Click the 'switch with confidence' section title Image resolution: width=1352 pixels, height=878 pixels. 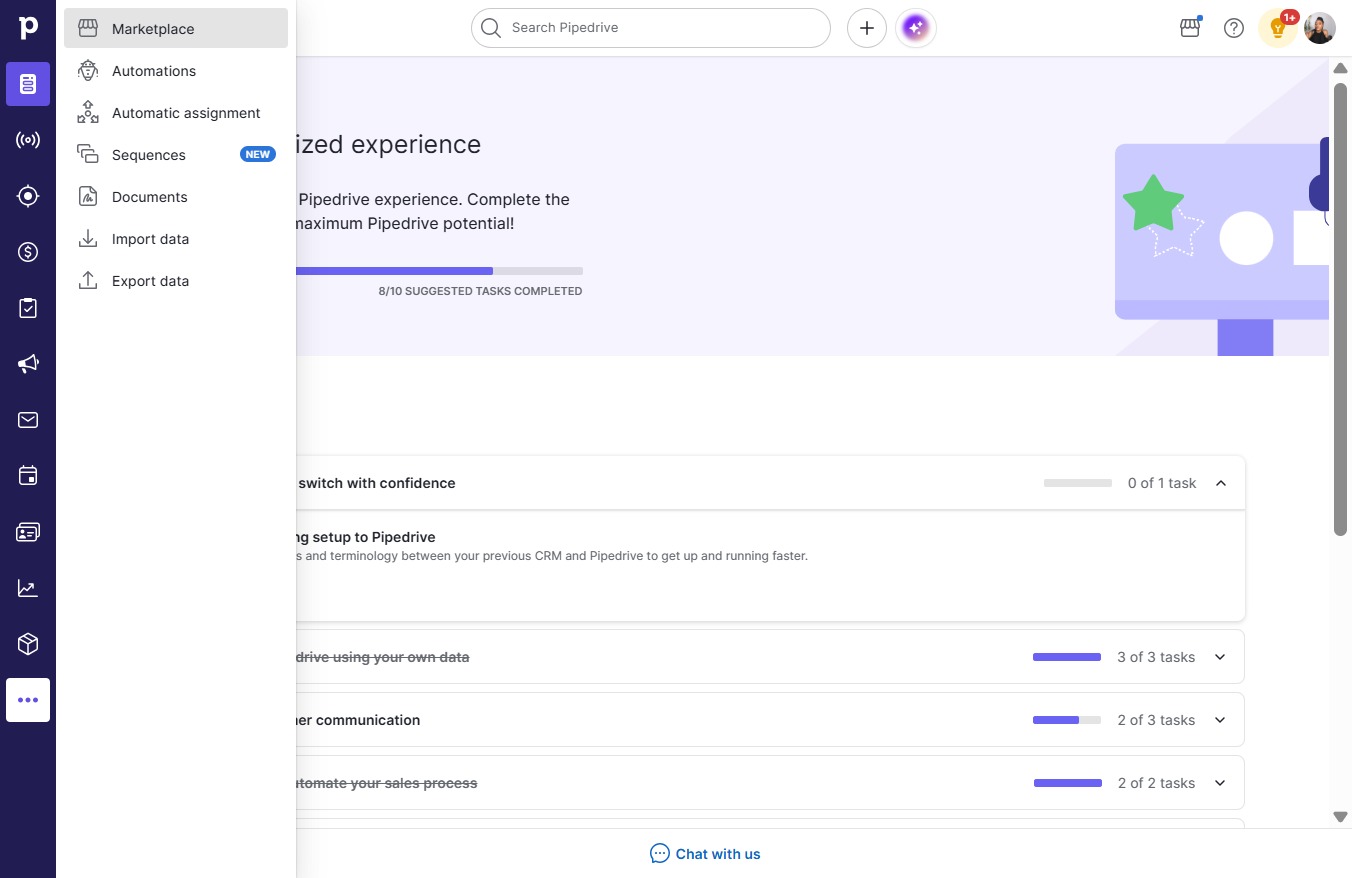(376, 483)
